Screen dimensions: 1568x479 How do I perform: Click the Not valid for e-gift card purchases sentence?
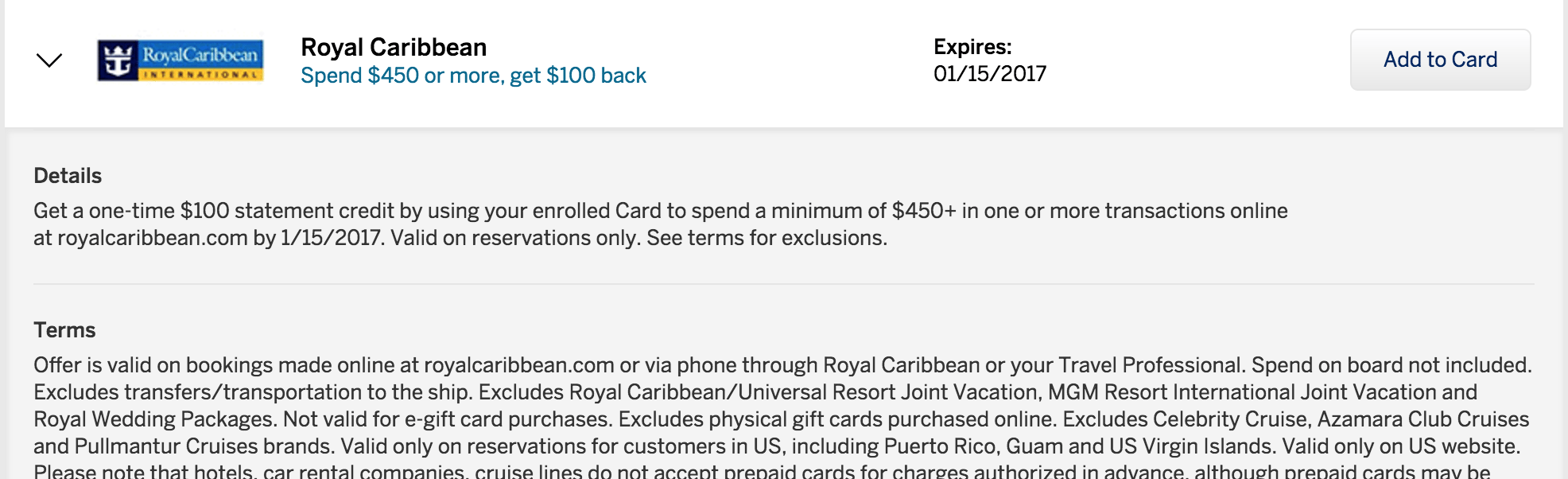pos(448,419)
